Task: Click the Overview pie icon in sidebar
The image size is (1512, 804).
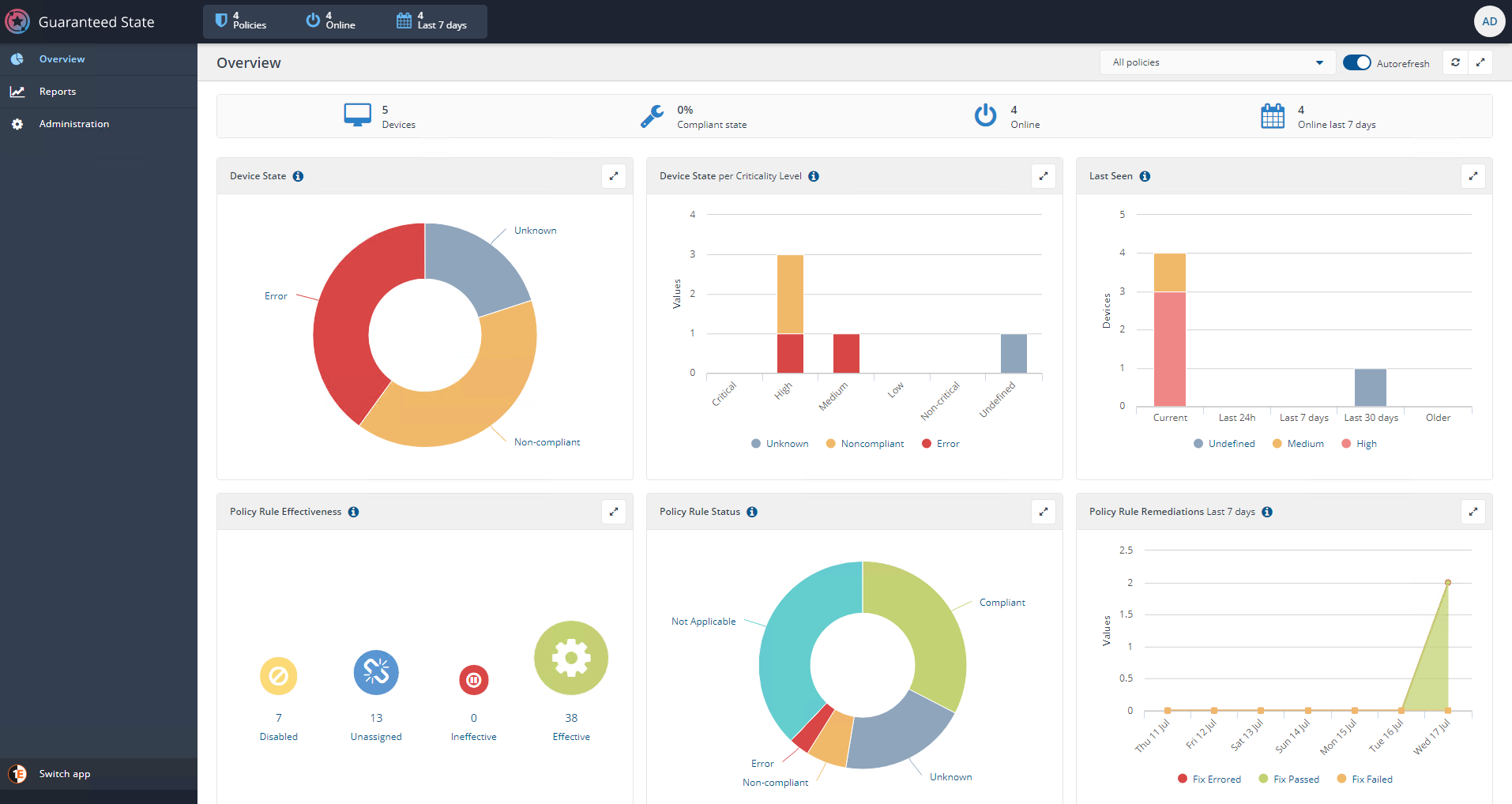Action: click(x=17, y=59)
